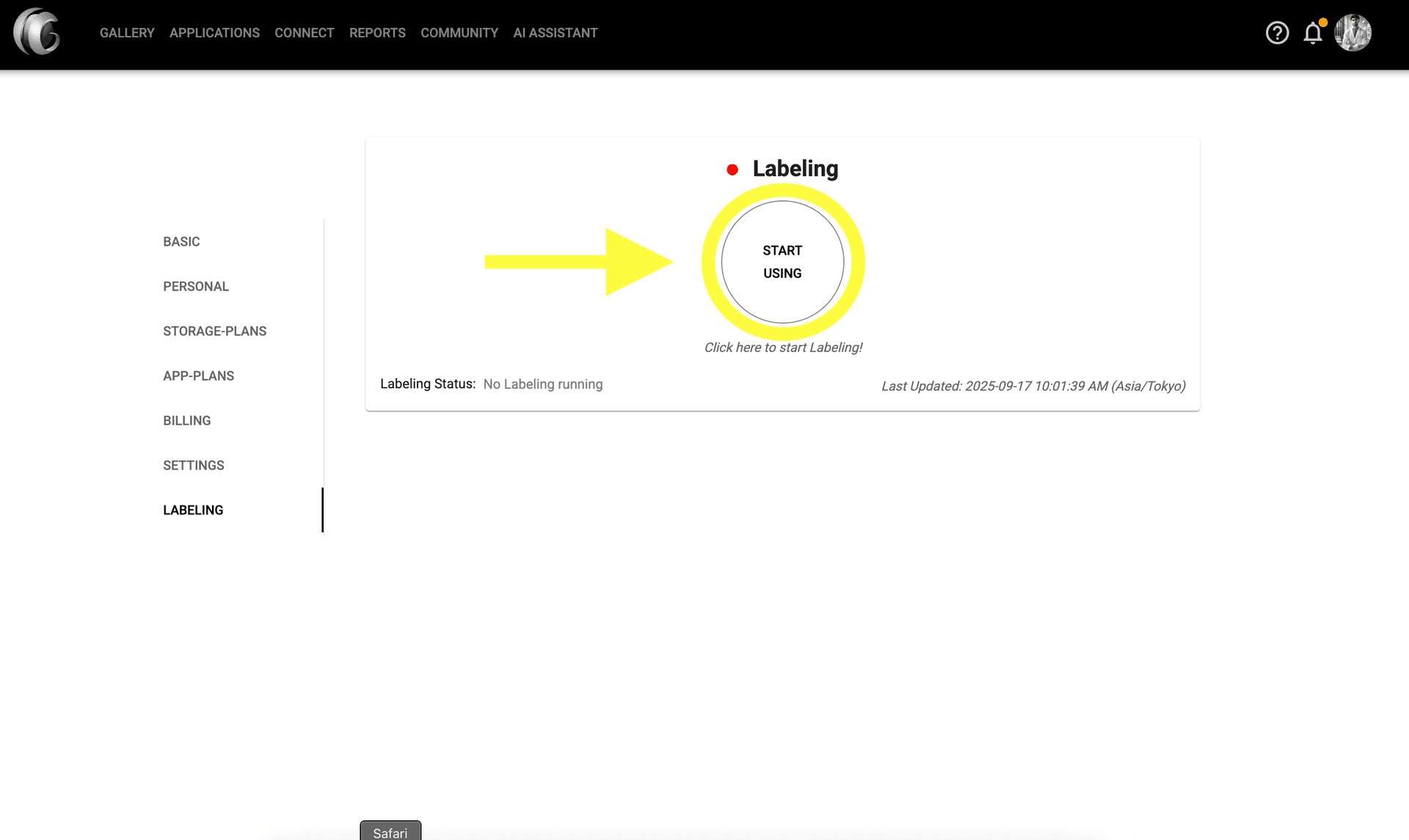Select the App-Plans sidebar tab
The width and height of the screenshot is (1409, 840).
[198, 376]
